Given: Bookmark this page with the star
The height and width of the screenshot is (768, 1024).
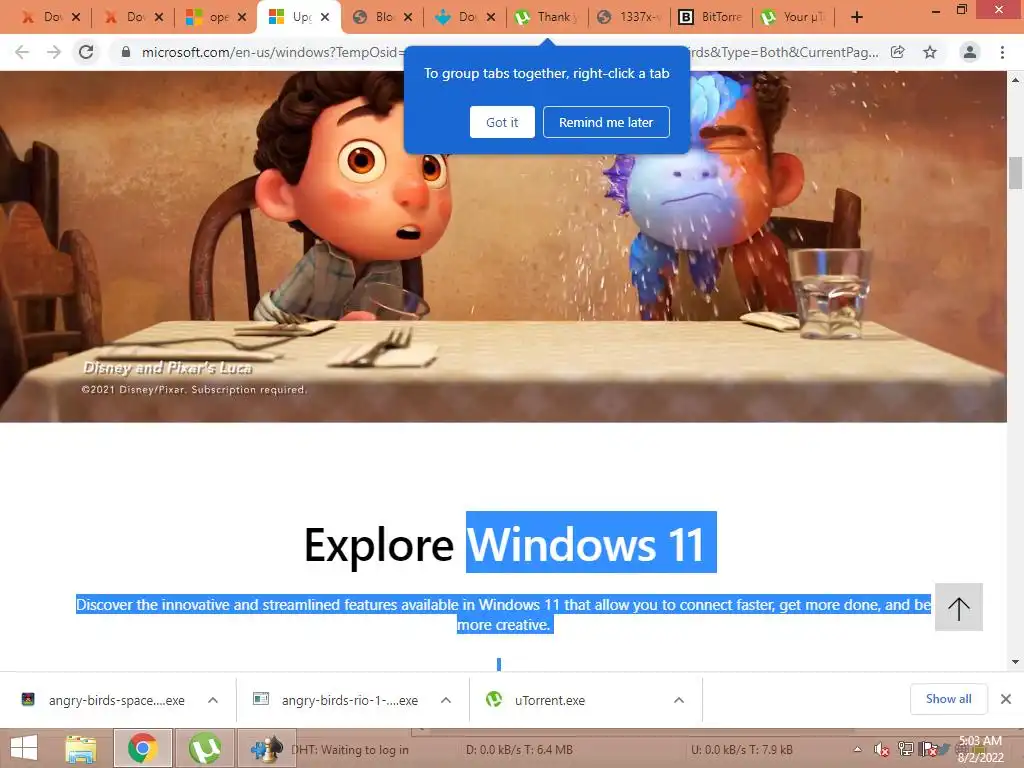Looking at the screenshot, I should (930, 52).
